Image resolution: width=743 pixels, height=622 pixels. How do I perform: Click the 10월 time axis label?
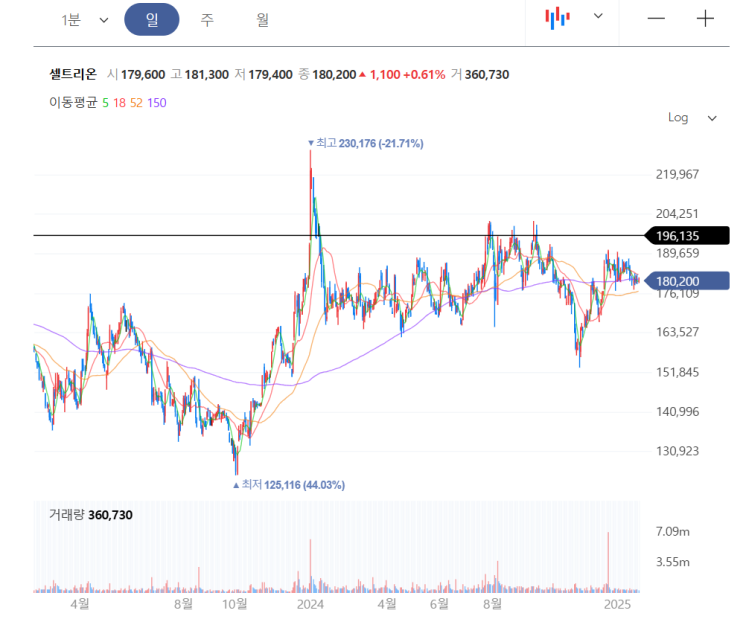pos(235,604)
